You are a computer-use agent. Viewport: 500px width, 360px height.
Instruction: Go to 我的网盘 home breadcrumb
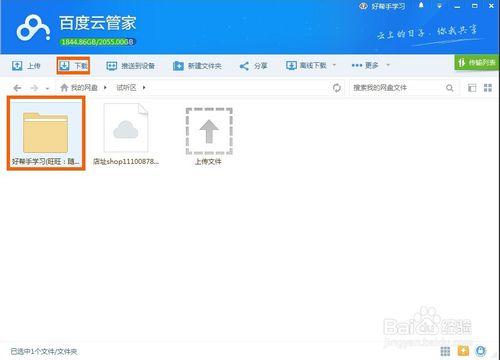pos(79,88)
